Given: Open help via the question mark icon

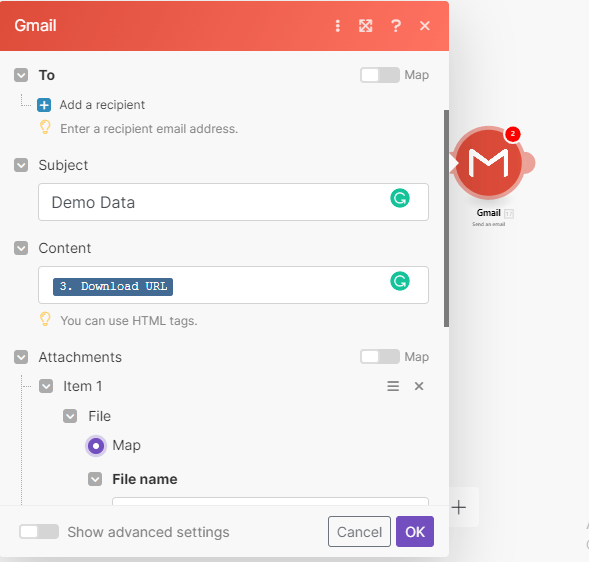Looking at the screenshot, I should (x=396, y=26).
